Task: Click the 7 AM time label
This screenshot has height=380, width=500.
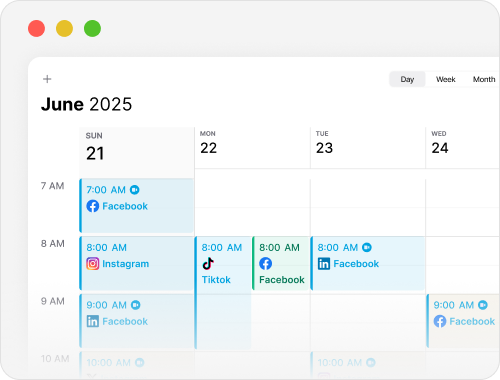Action: (x=52, y=186)
